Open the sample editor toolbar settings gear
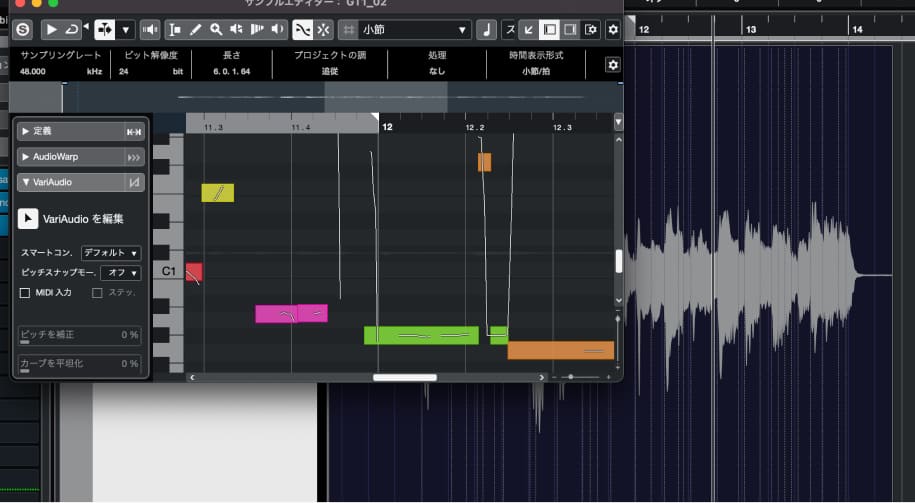 coord(613,30)
